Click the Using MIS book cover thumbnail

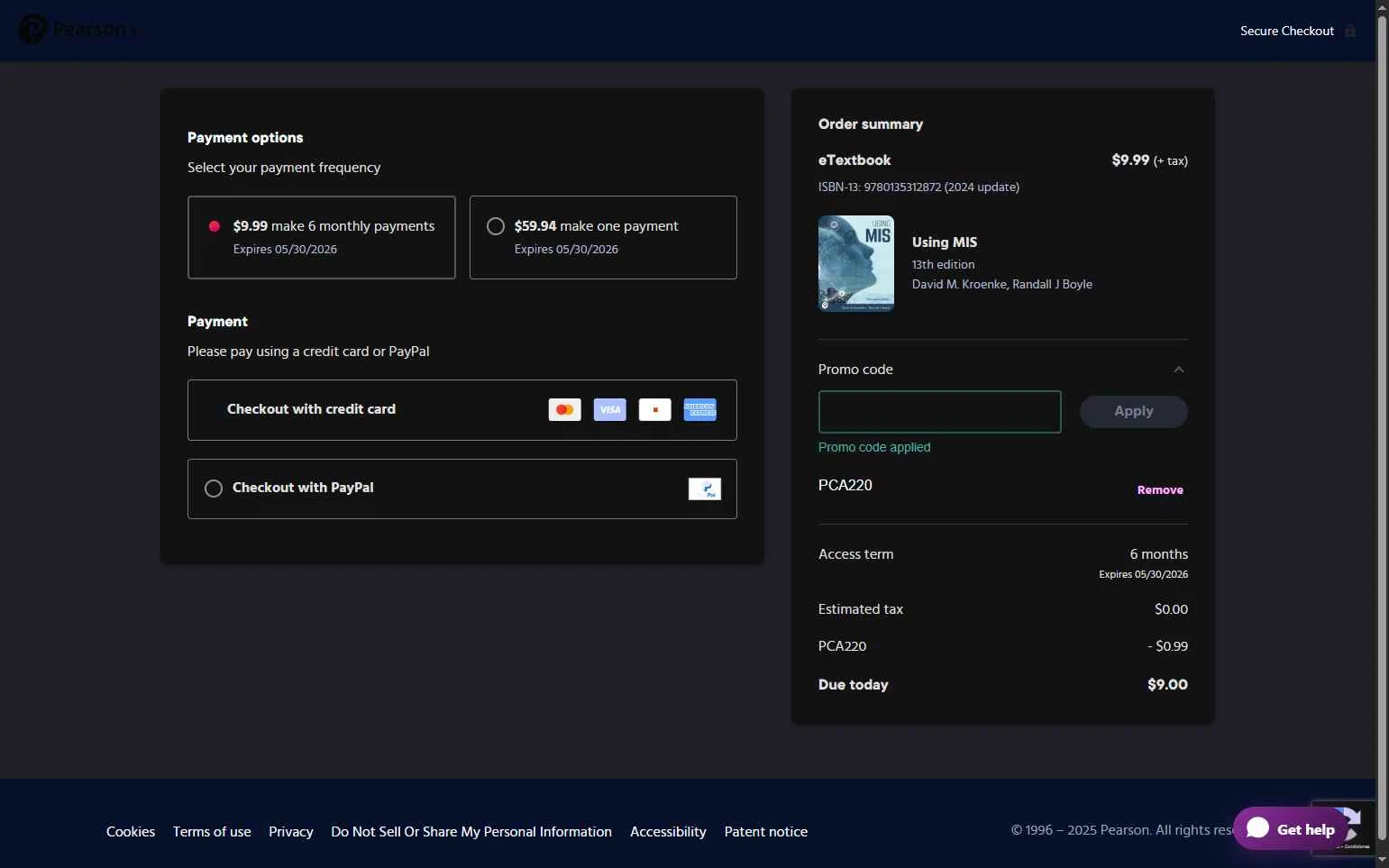856,263
